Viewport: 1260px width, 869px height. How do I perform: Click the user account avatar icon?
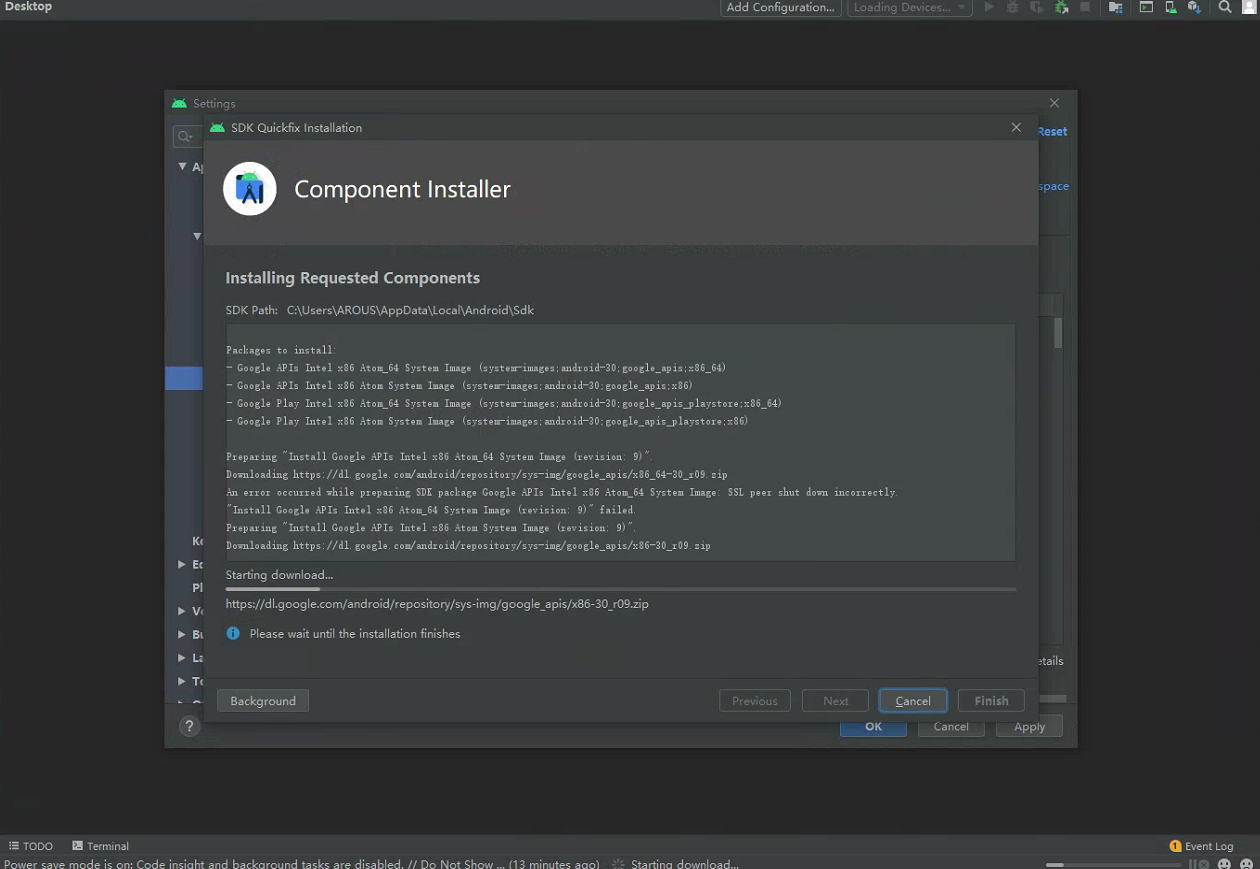click(1250, 7)
